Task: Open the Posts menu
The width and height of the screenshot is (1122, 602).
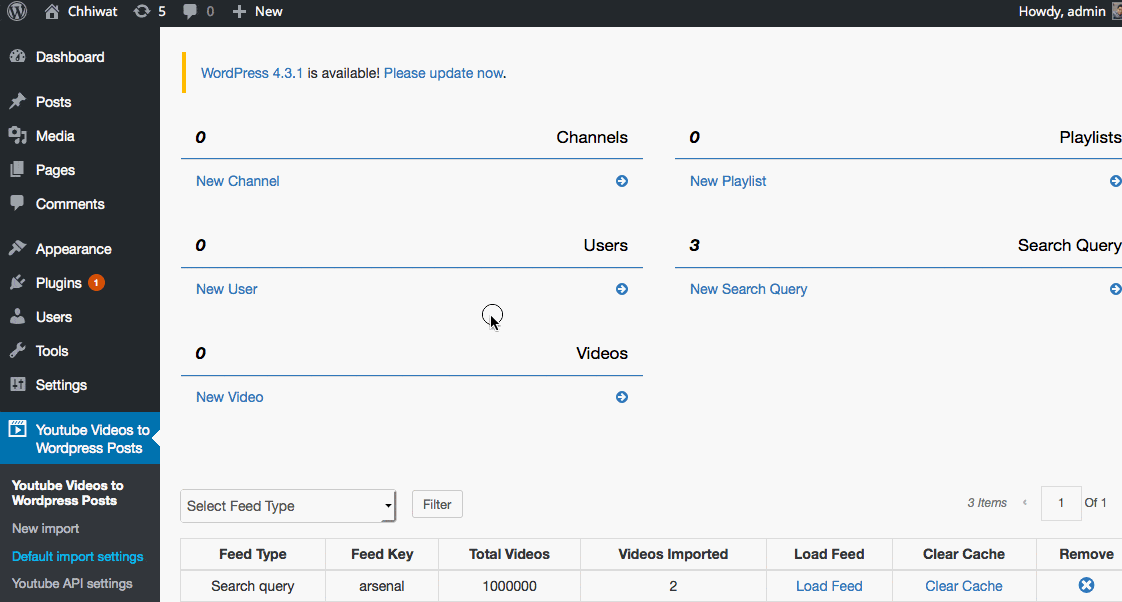Action: (x=54, y=102)
